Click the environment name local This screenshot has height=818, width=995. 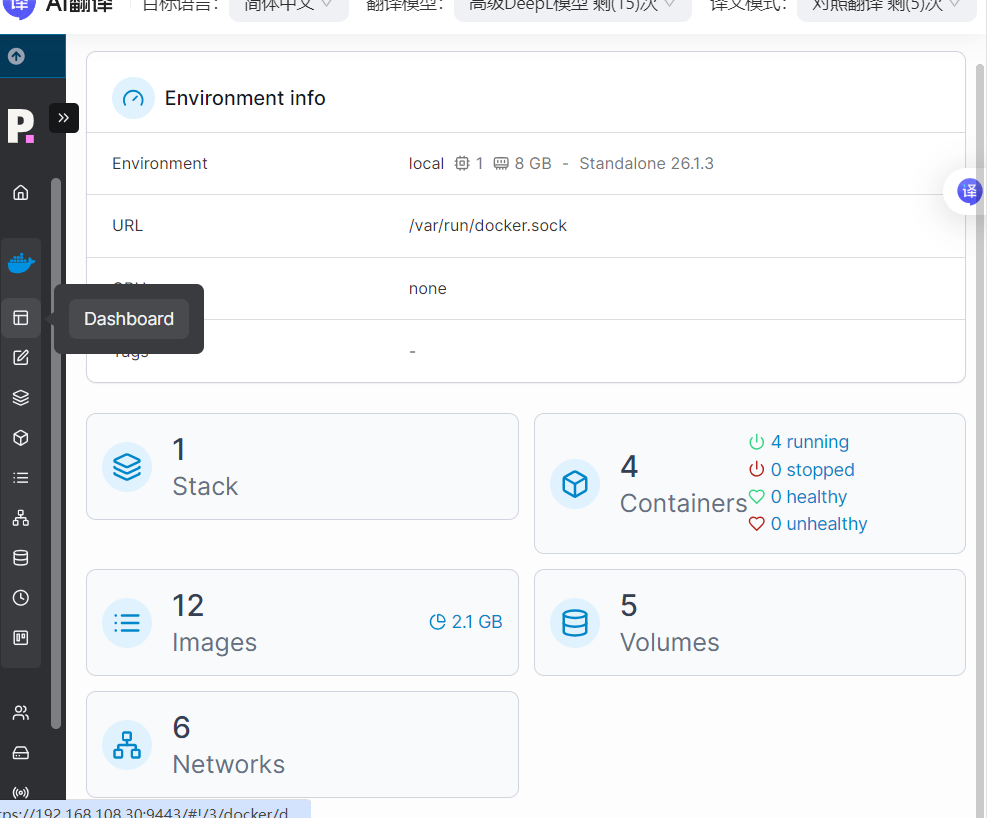[426, 164]
